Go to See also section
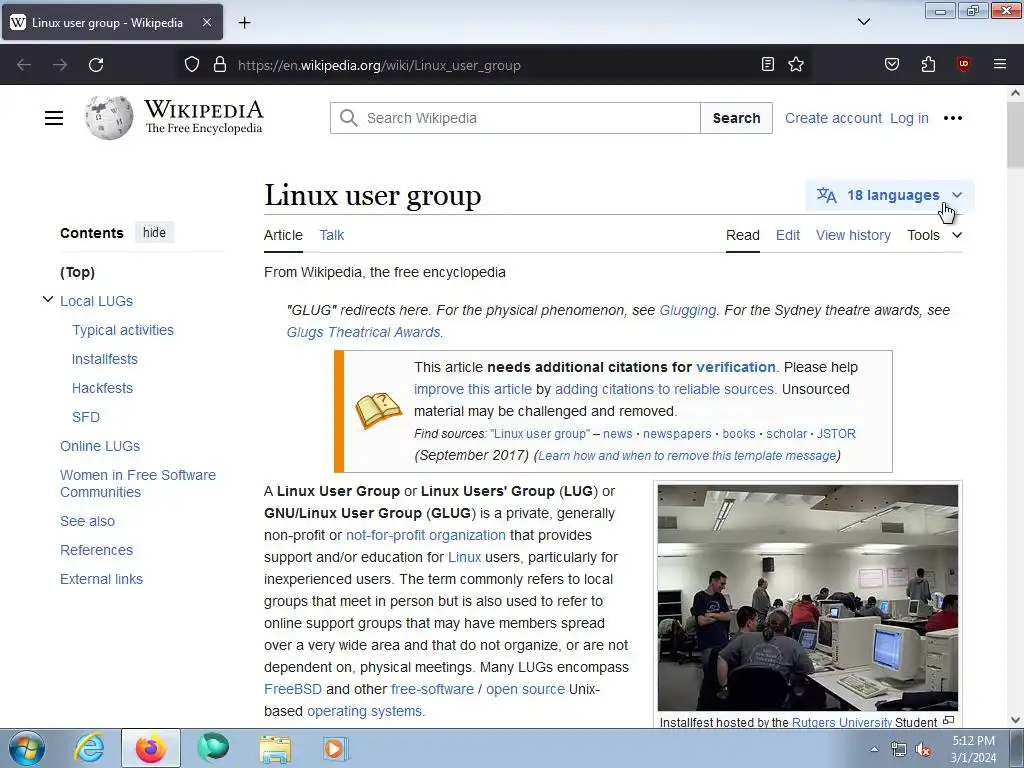The image size is (1024, 768). pos(88,521)
